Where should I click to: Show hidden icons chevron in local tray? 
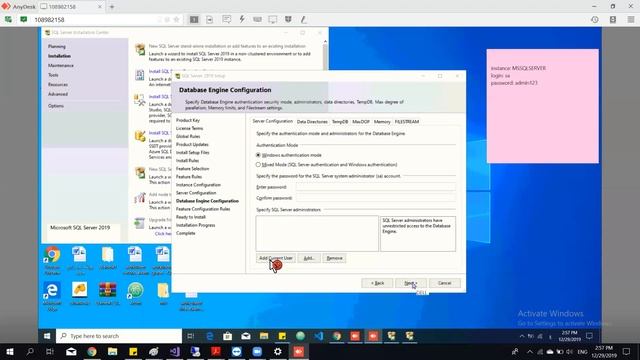coord(530,351)
